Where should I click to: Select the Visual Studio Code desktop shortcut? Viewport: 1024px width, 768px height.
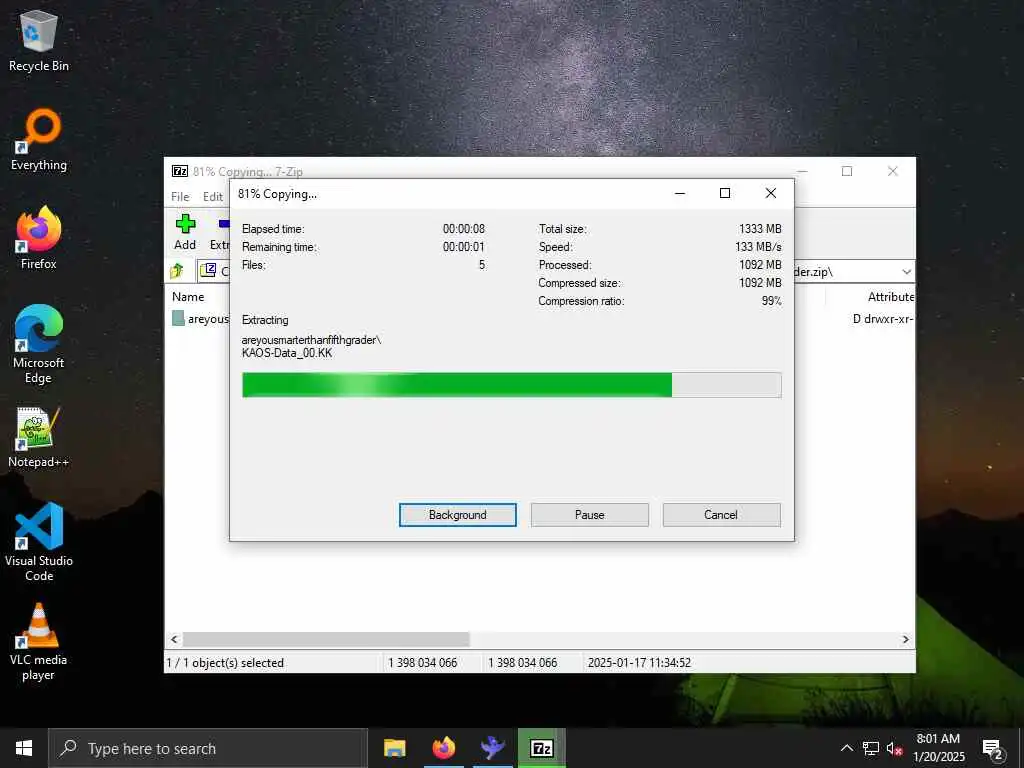39,542
